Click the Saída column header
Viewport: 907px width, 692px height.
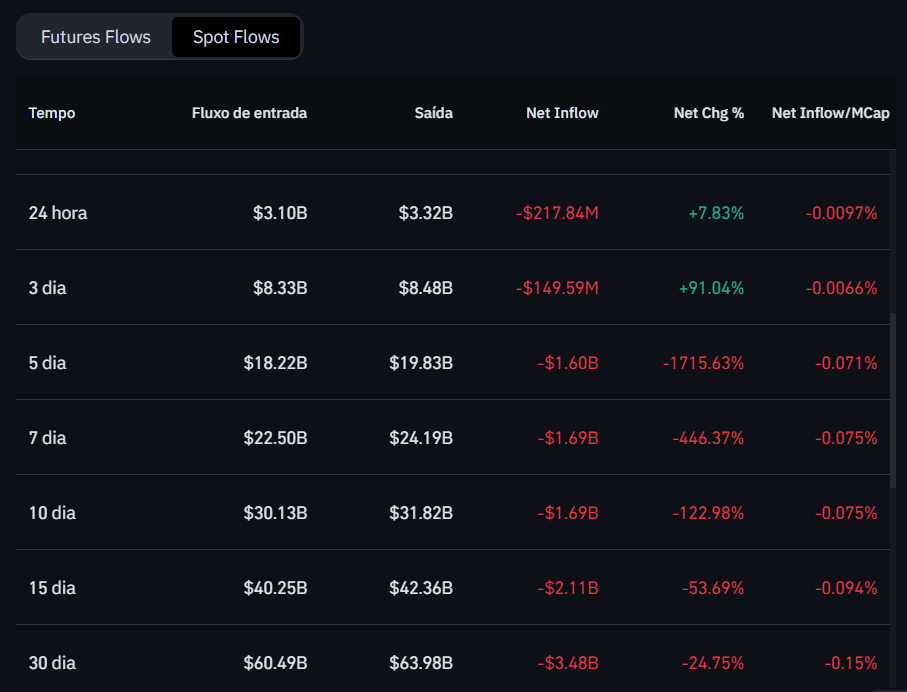[x=434, y=113]
